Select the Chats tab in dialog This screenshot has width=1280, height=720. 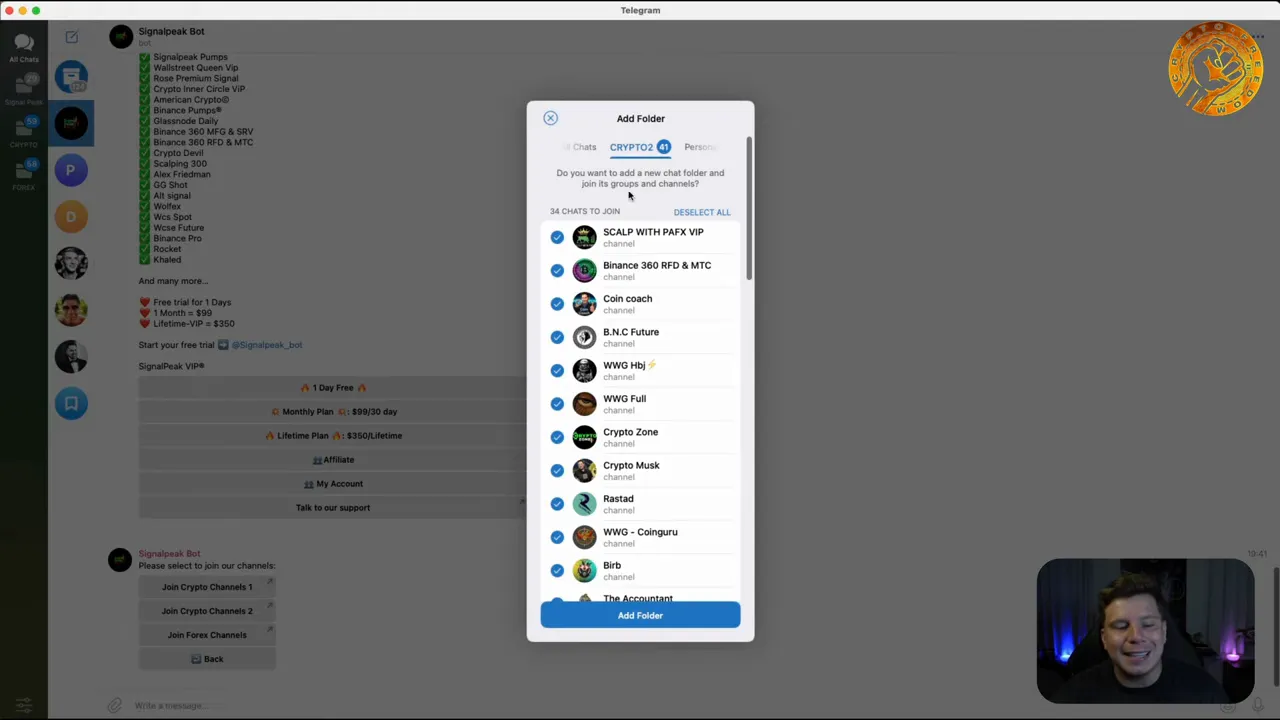[582, 147]
